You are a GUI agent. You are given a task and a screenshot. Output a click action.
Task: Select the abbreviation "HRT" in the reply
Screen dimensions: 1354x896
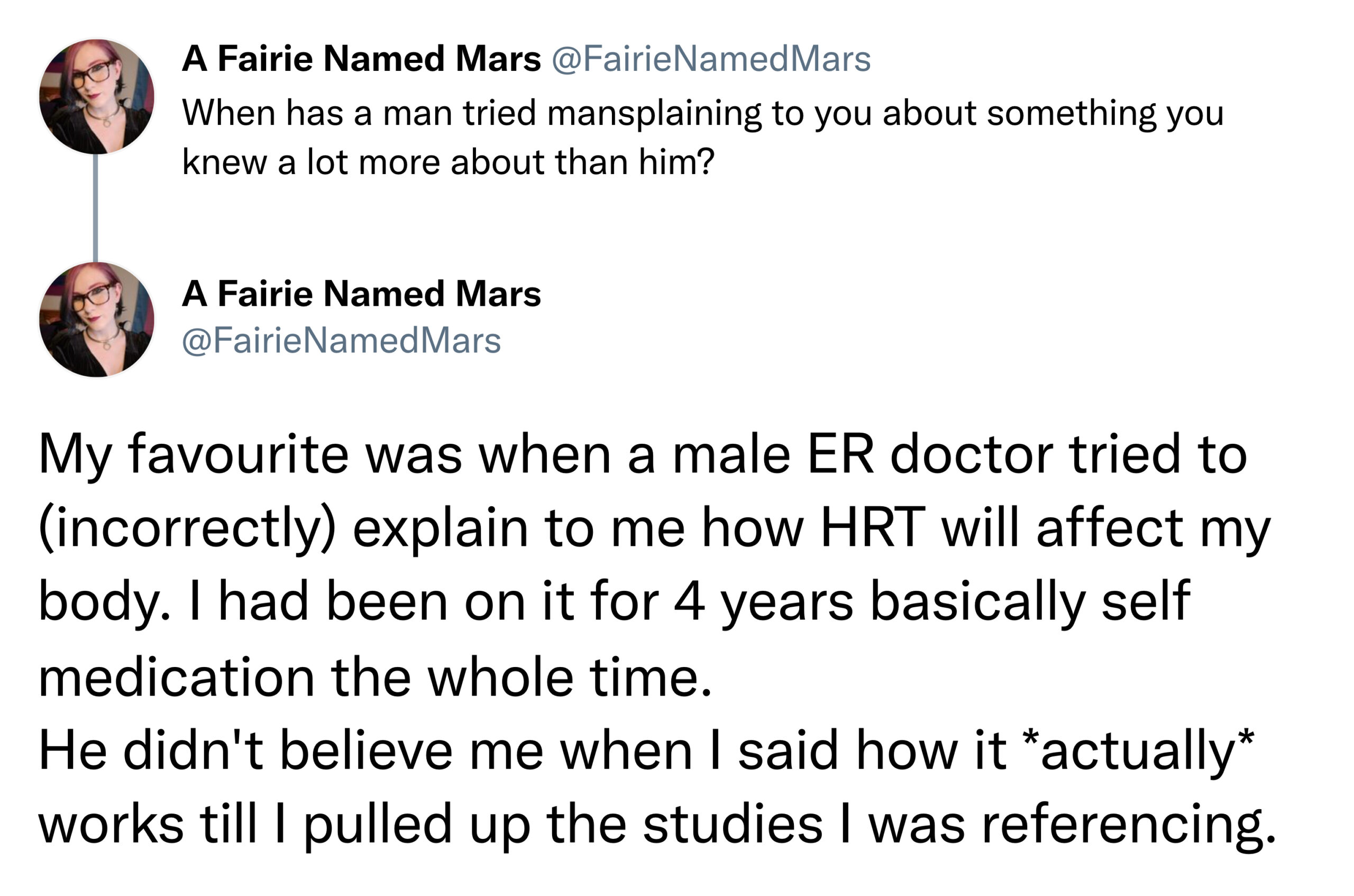[x=873, y=527]
